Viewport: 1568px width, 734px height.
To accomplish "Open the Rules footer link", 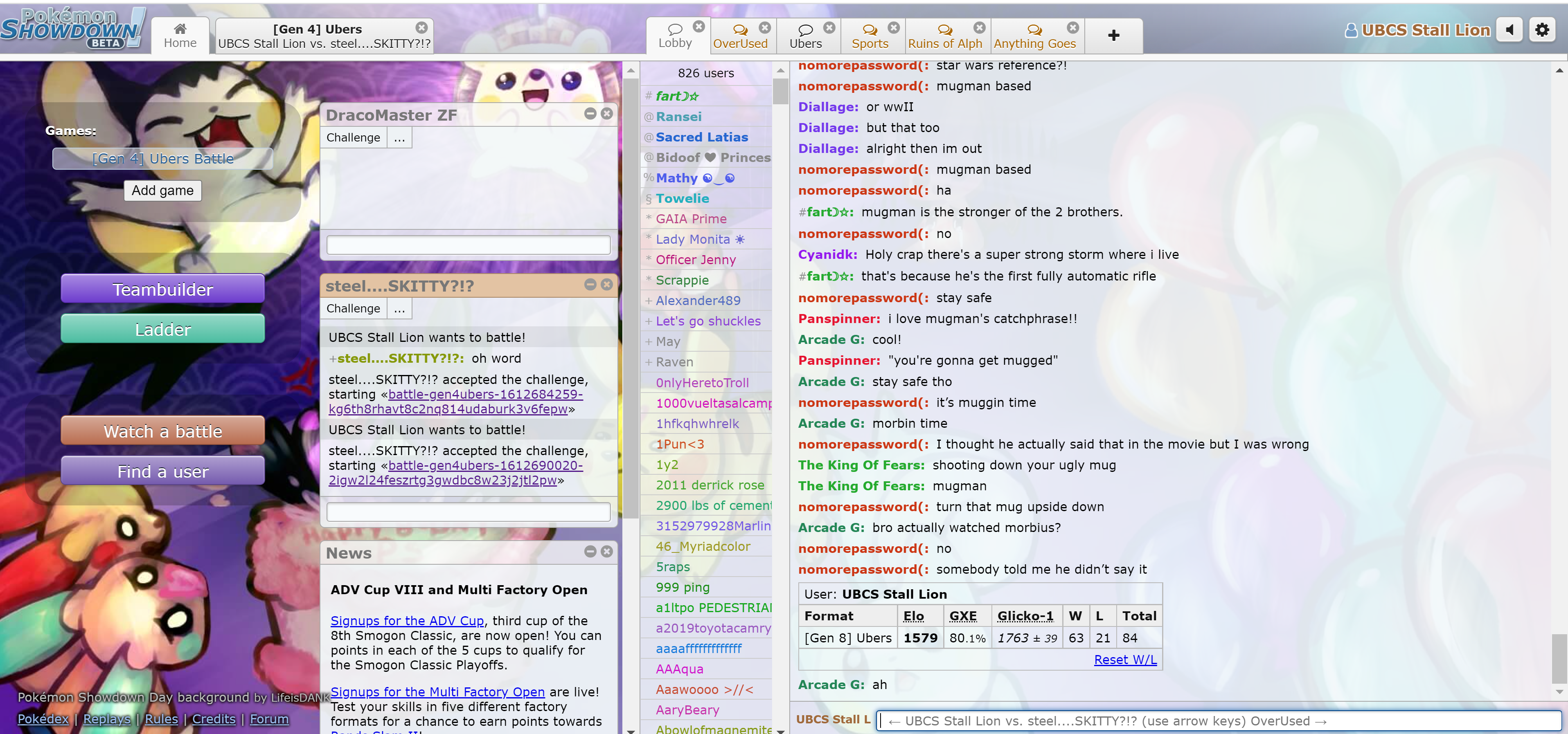I will pyautogui.click(x=161, y=719).
